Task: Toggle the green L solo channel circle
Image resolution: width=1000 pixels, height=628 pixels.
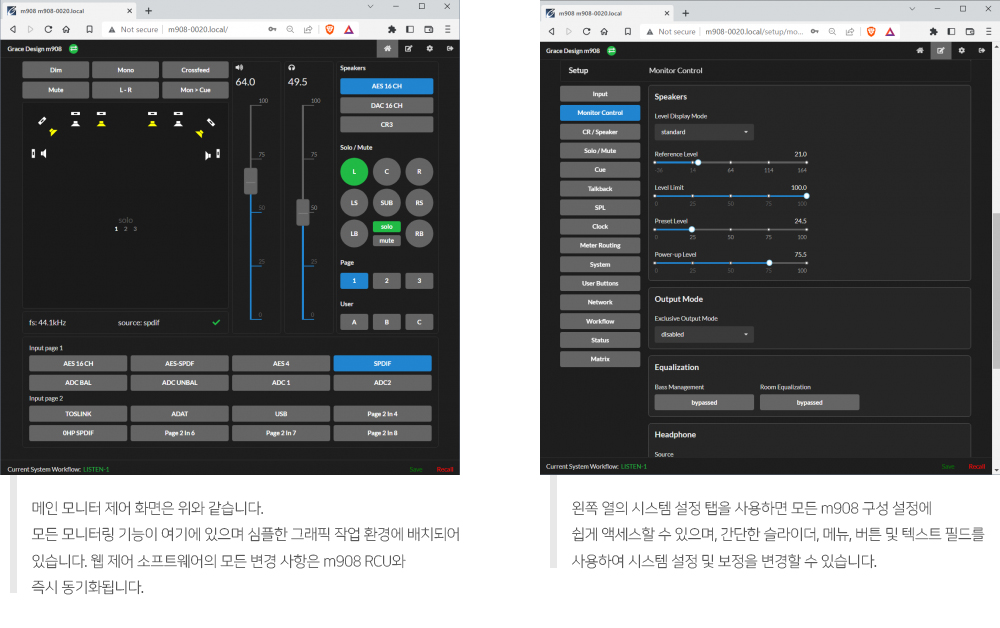Action: click(x=354, y=172)
